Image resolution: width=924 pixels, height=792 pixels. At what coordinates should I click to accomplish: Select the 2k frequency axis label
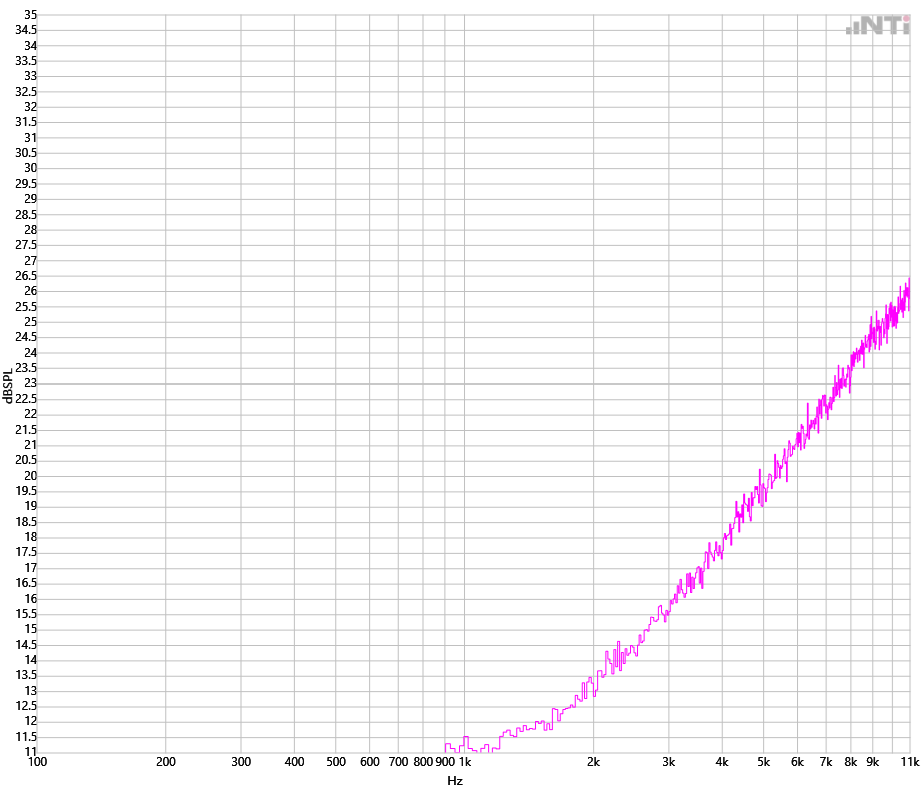(x=593, y=763)
